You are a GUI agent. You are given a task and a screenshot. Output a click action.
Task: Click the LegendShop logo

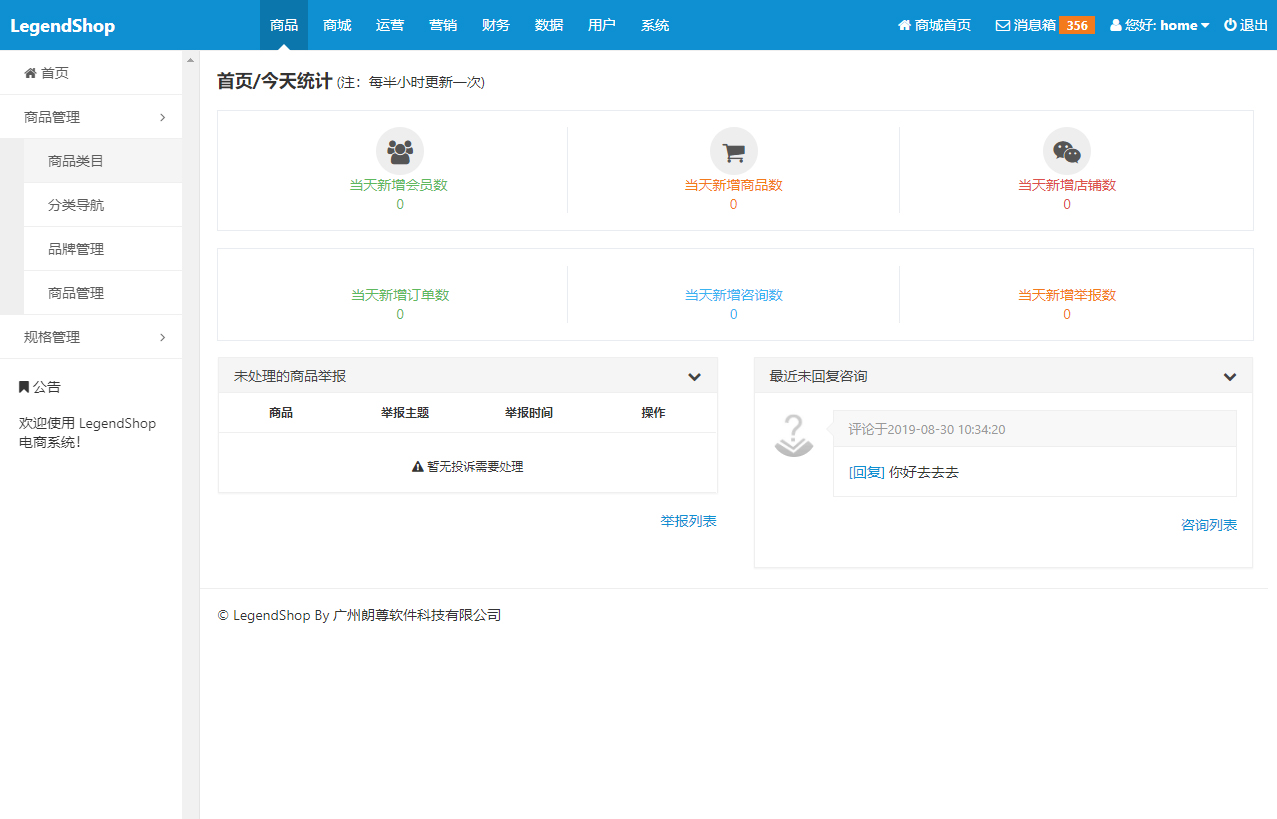pyautogui.click(x=63, y=26)
